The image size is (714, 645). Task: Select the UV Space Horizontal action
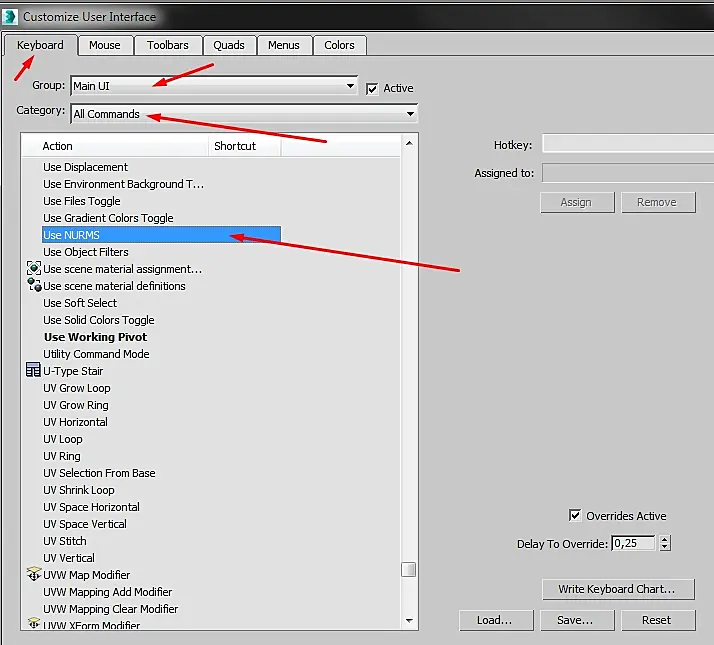pos(92,507)
